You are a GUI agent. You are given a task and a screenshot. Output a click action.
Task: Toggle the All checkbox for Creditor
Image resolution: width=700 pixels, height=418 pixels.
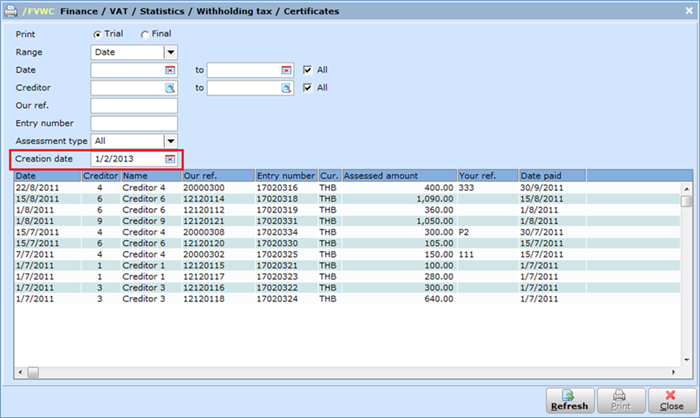tap(307, 88)
